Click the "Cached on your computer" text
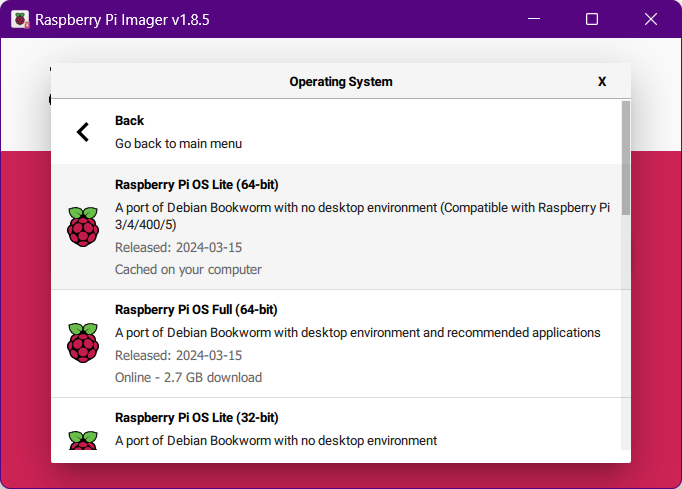 [x=188, y=270]
